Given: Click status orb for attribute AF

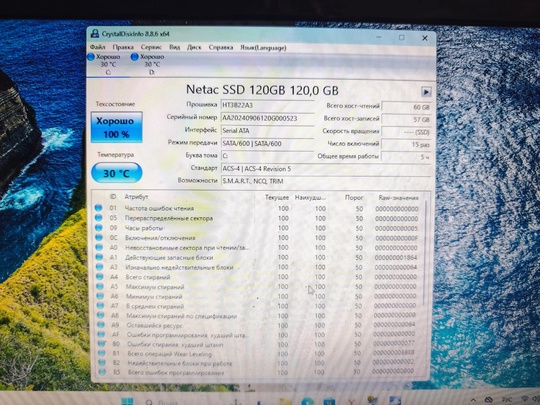Looking at the screenshot, I should click(101, 334).
